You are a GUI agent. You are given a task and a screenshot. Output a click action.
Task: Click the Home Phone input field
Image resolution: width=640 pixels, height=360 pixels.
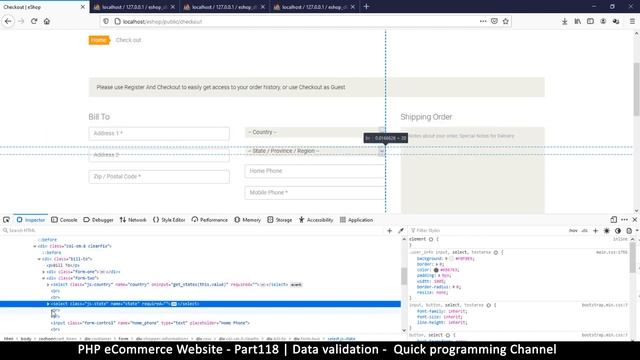tap(315, 171)
